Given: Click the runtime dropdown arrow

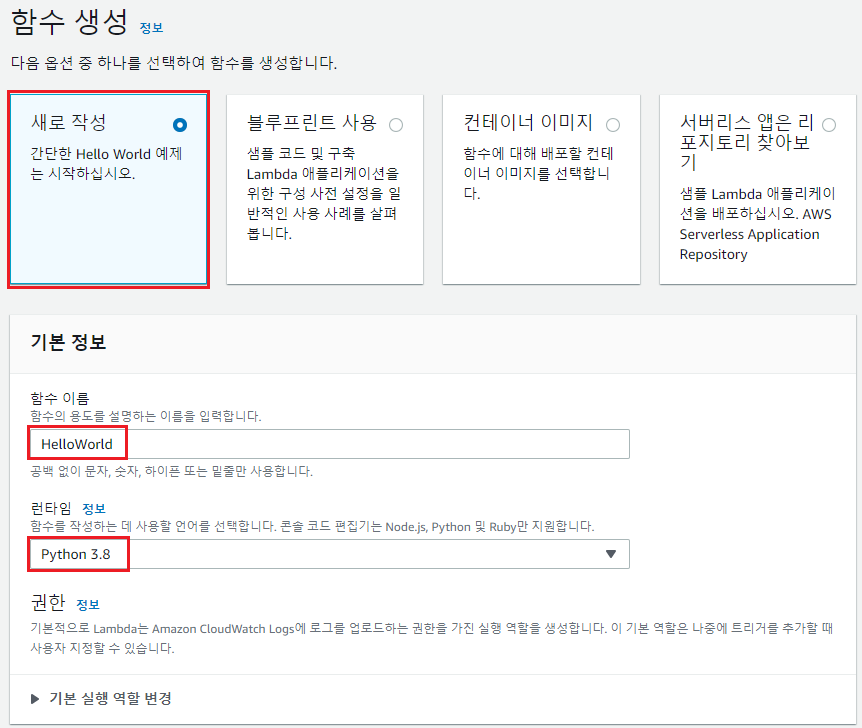Looking at the screenshot, I should [611, 554].
